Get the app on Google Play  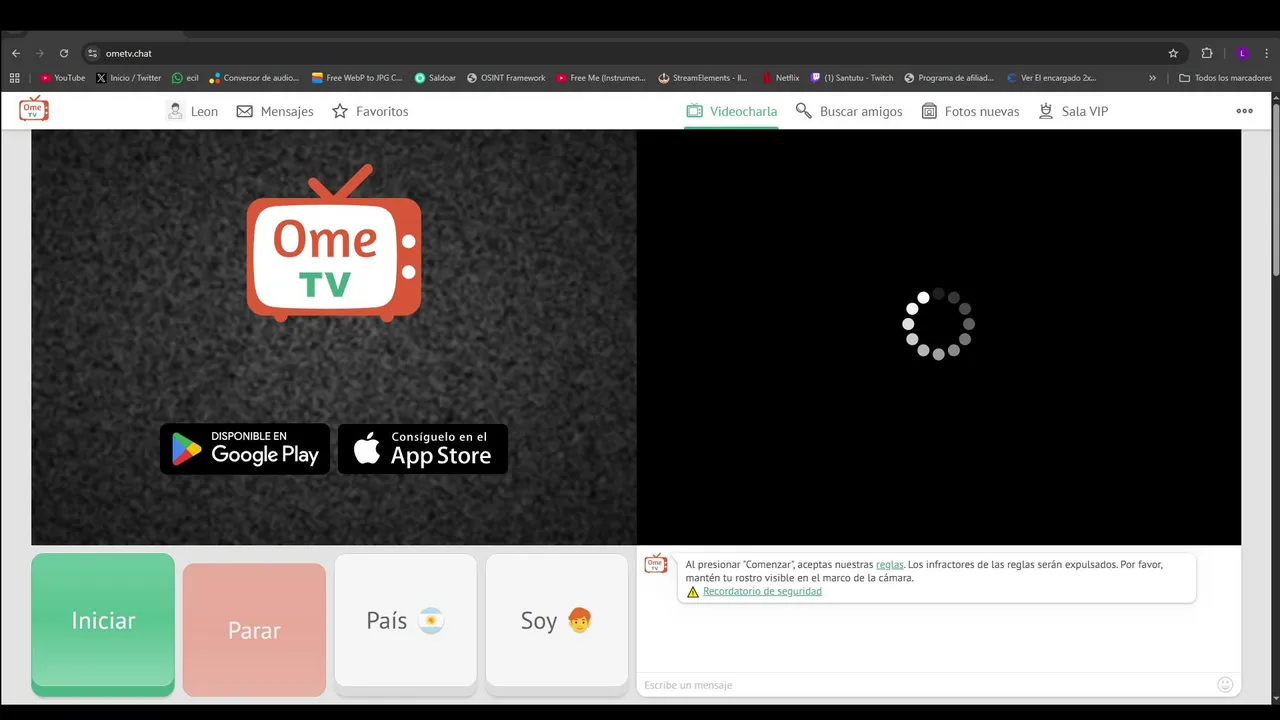(x=245, y=448)
